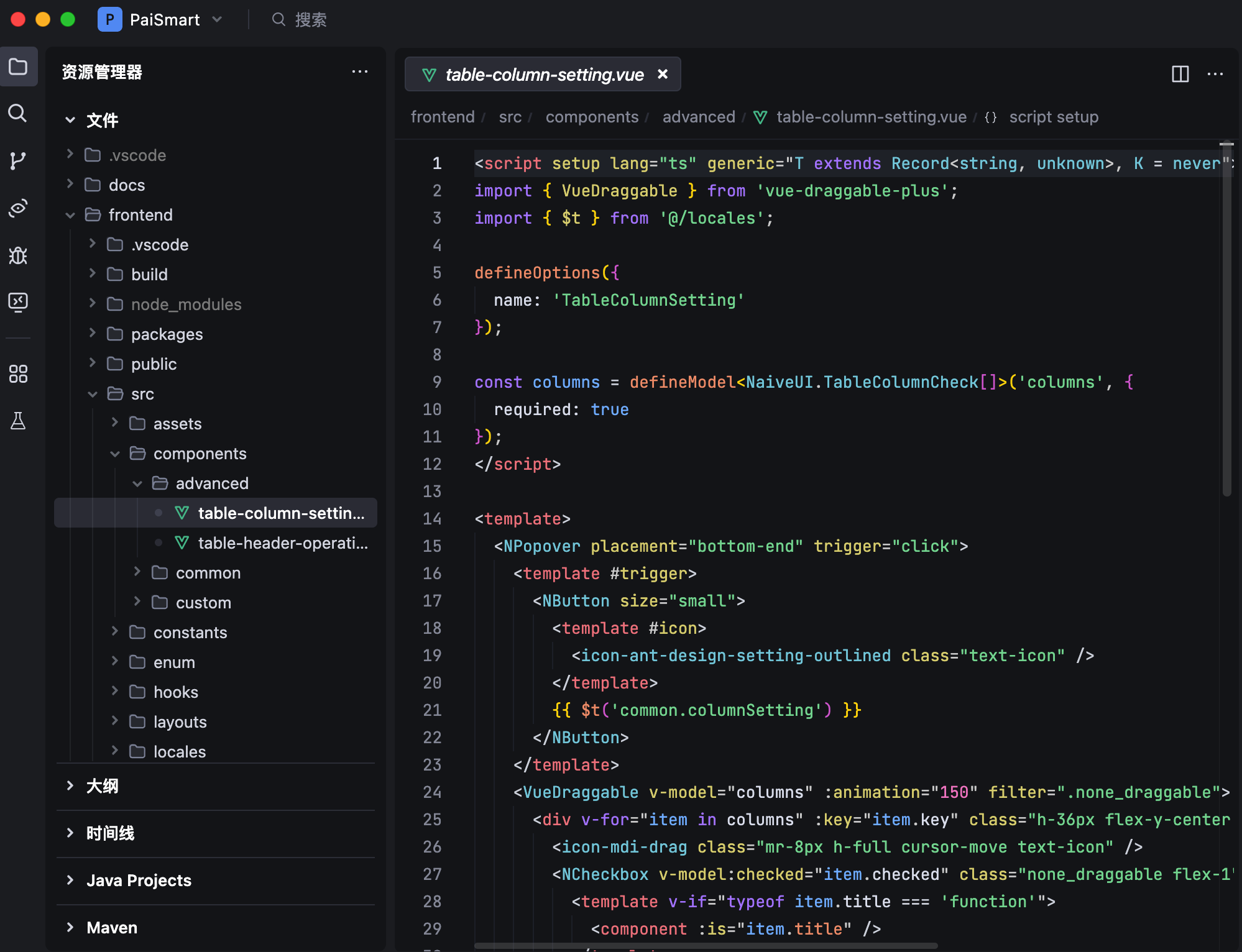Open the Debug bug icon panel
1242x952 pixels.
pos(18,255)
